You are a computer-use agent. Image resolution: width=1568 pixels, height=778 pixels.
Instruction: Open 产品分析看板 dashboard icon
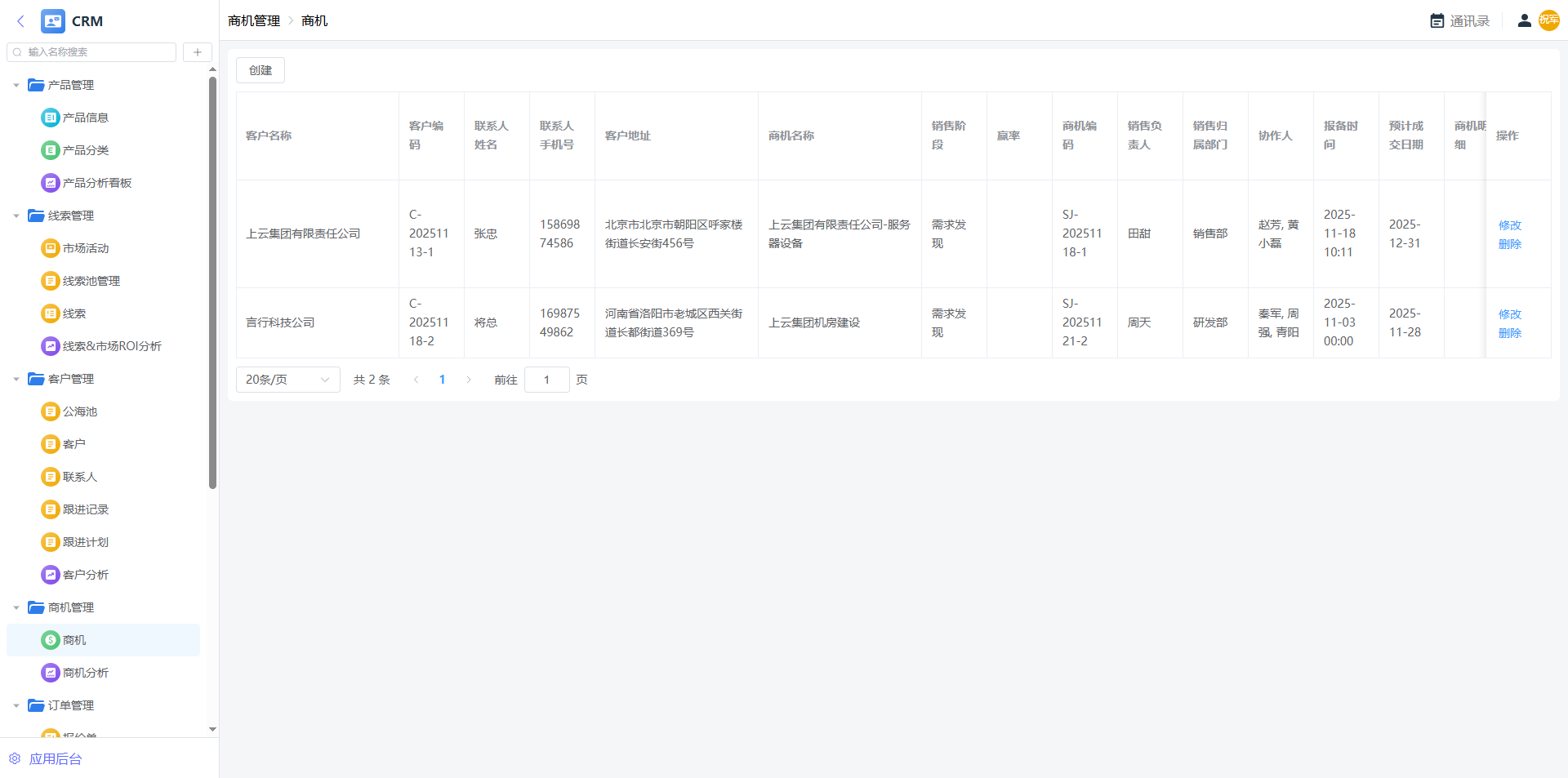pyautogui.click(x=51, y=183)
